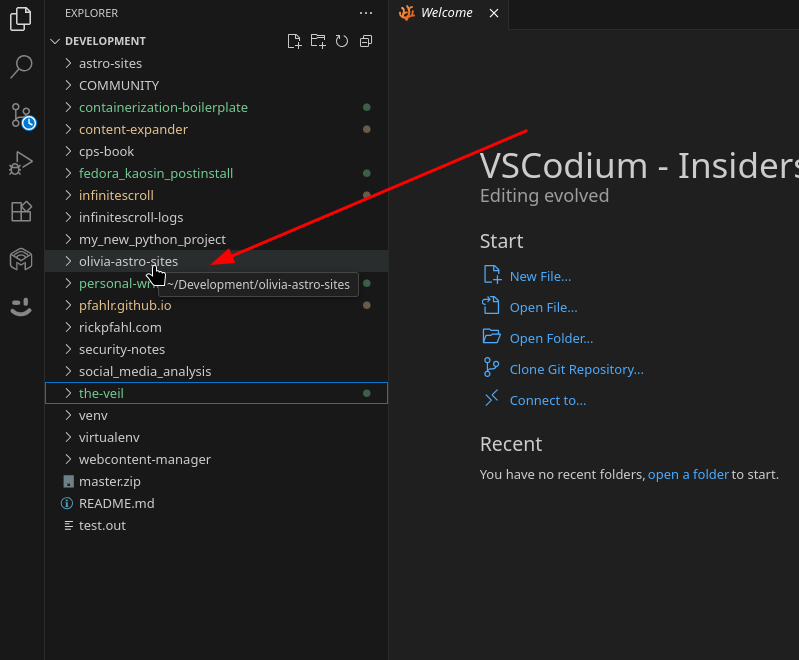Open the Run and Debug view
This screenshot has height=660, width=799.
(x=21, y=164)
